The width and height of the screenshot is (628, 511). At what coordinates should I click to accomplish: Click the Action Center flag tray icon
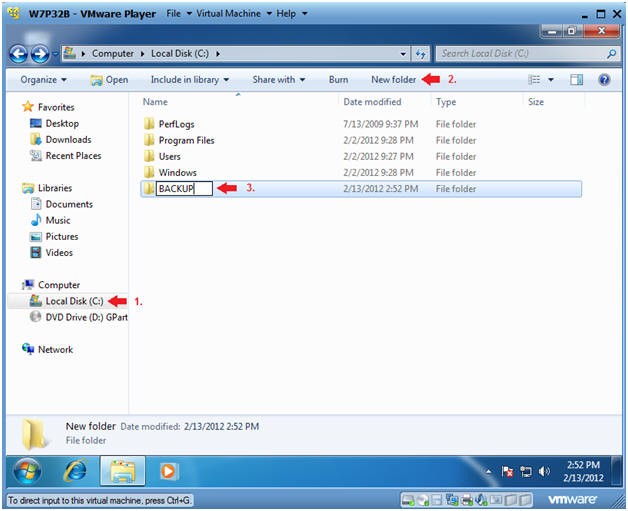[507, 472]
